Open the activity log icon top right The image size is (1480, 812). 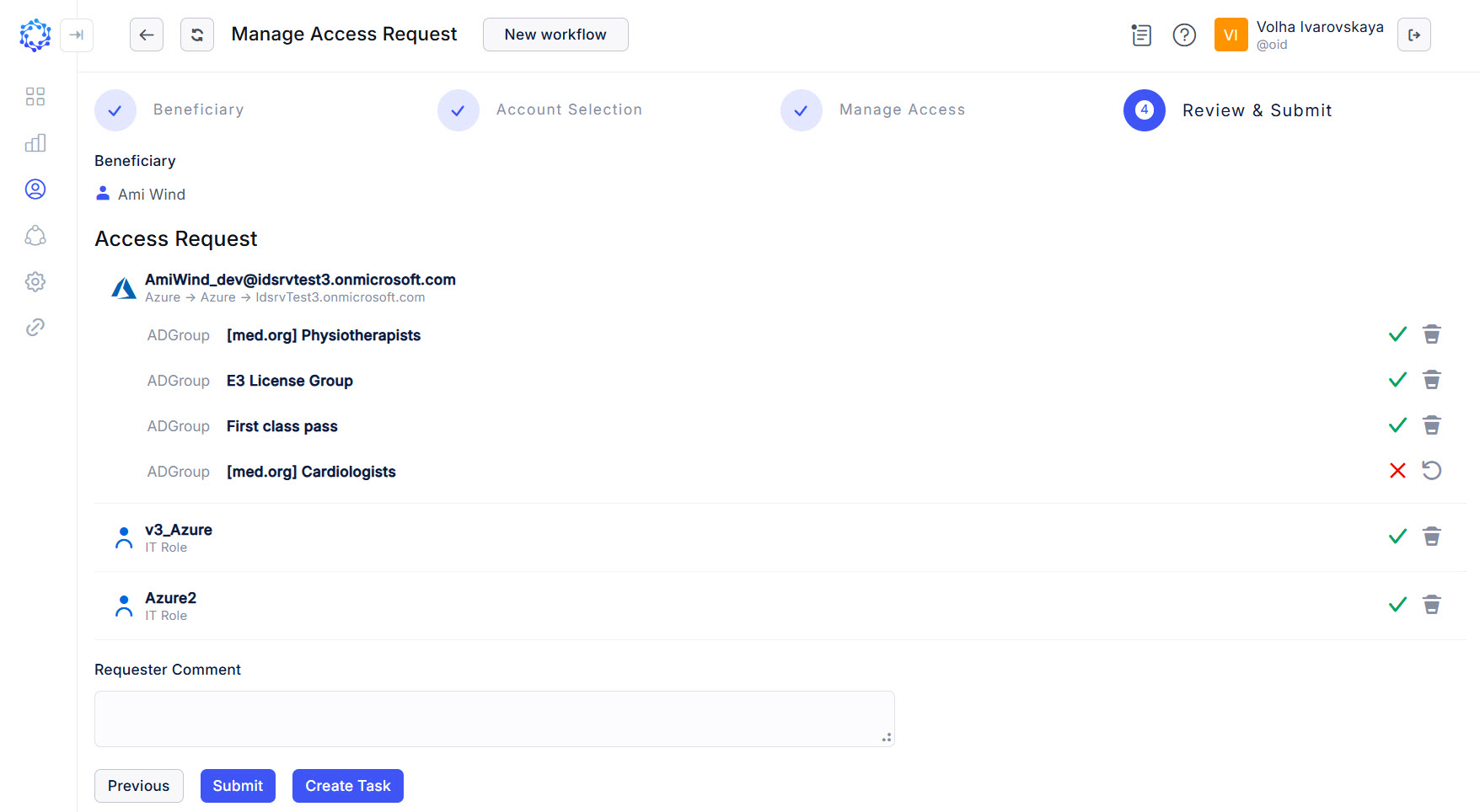pyautogui.click(x=1140, y=35)
